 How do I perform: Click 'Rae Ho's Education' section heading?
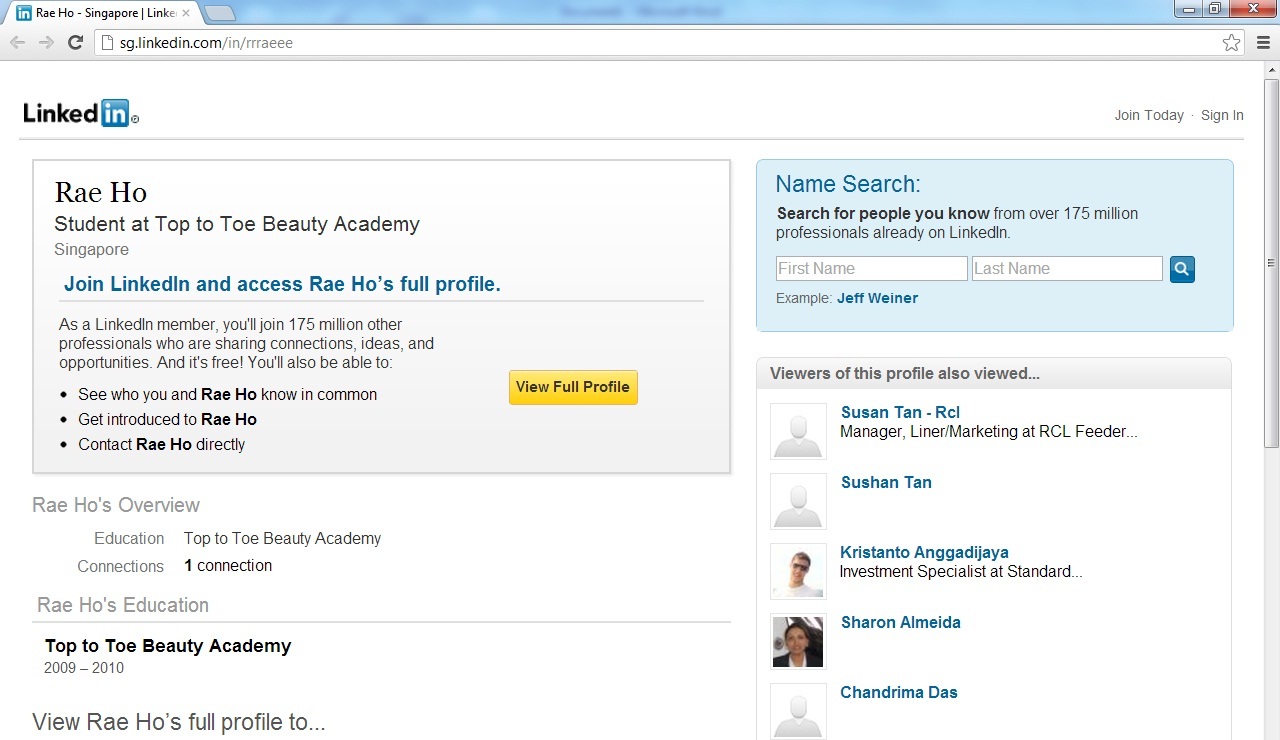coord(123,605)
